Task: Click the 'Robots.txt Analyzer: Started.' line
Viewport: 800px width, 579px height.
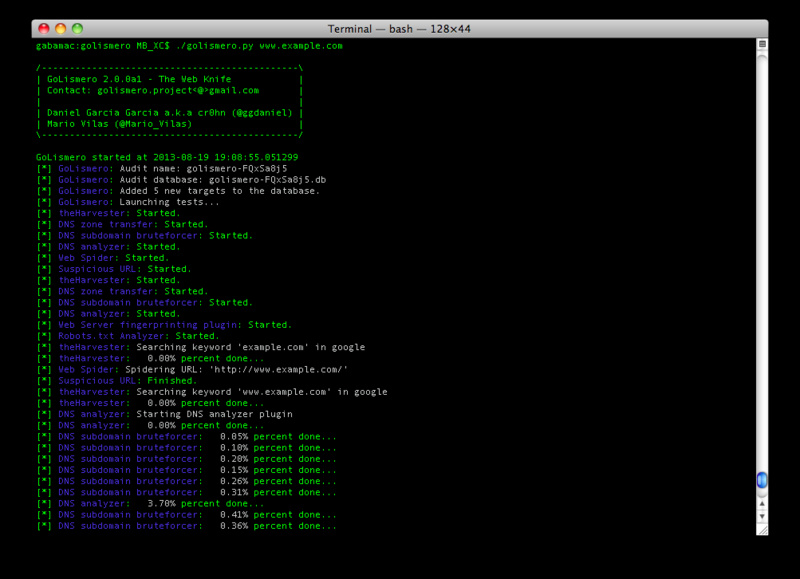Action: click(x=128, y=336)
